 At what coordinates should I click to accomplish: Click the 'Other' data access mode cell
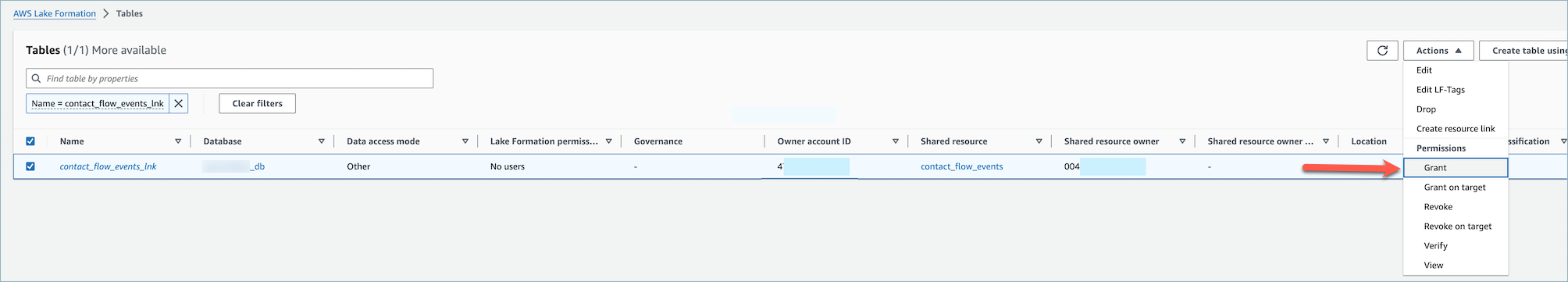click(x=358, y=166)
